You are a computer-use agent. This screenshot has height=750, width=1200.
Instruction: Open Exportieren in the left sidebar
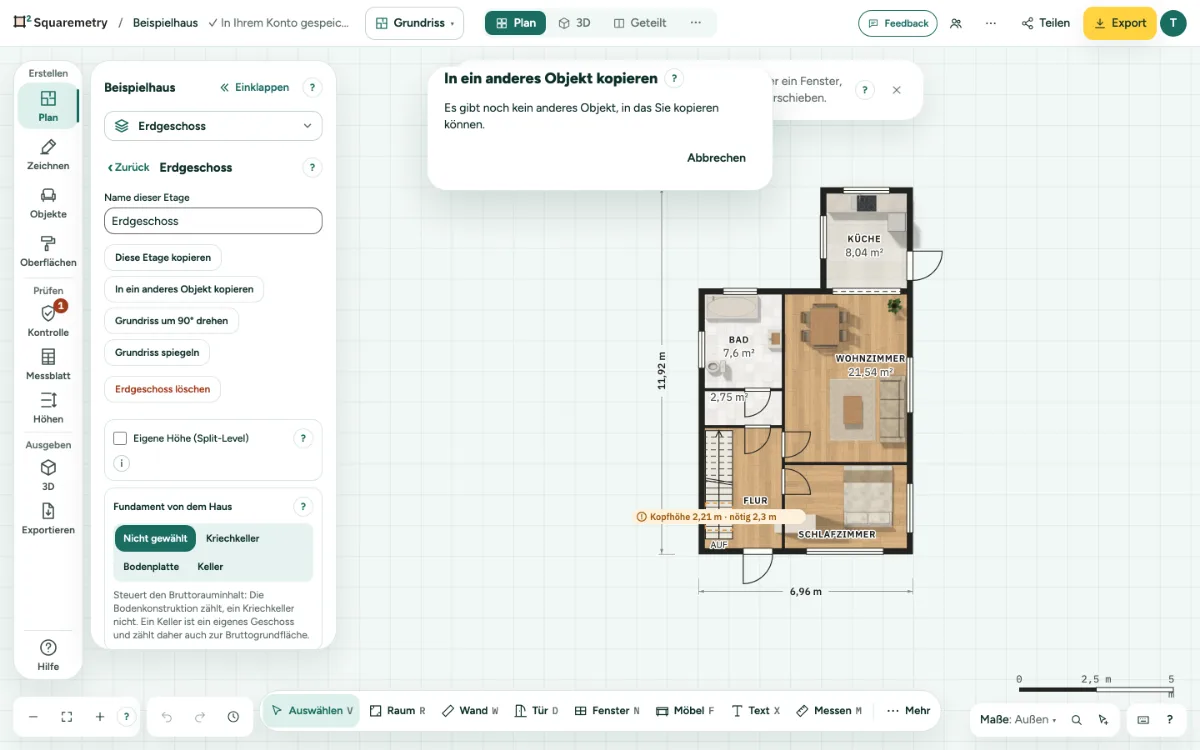48,518
